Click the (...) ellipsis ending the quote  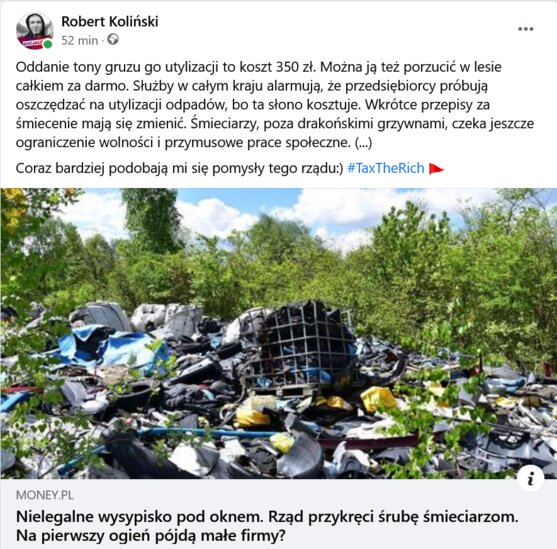(x=363, y=142)
